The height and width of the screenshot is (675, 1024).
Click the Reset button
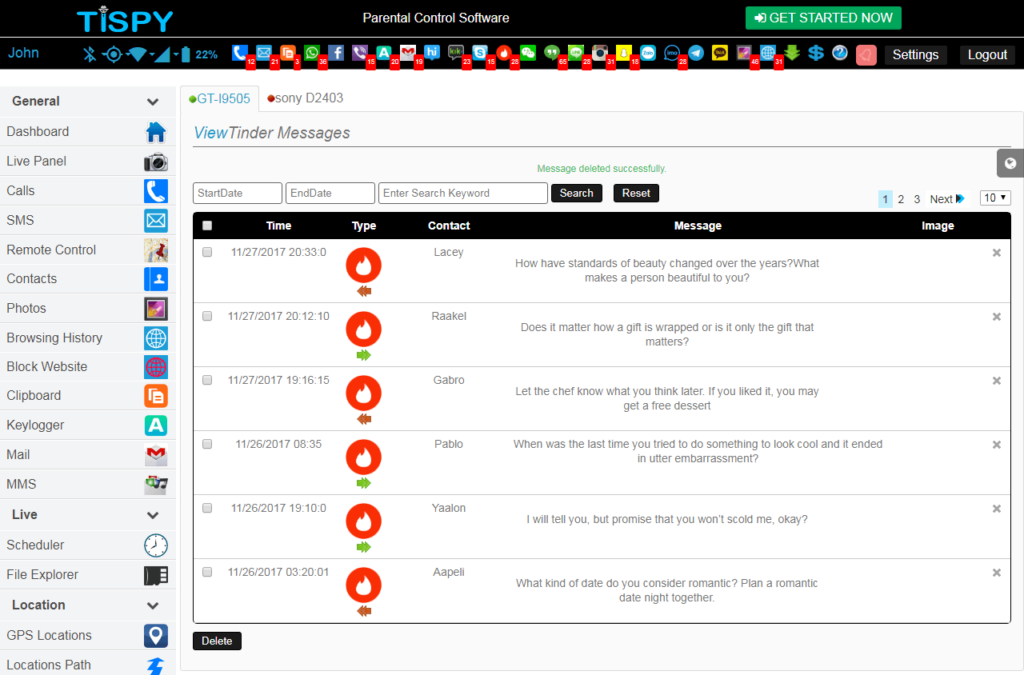click(x=636, y=193)
